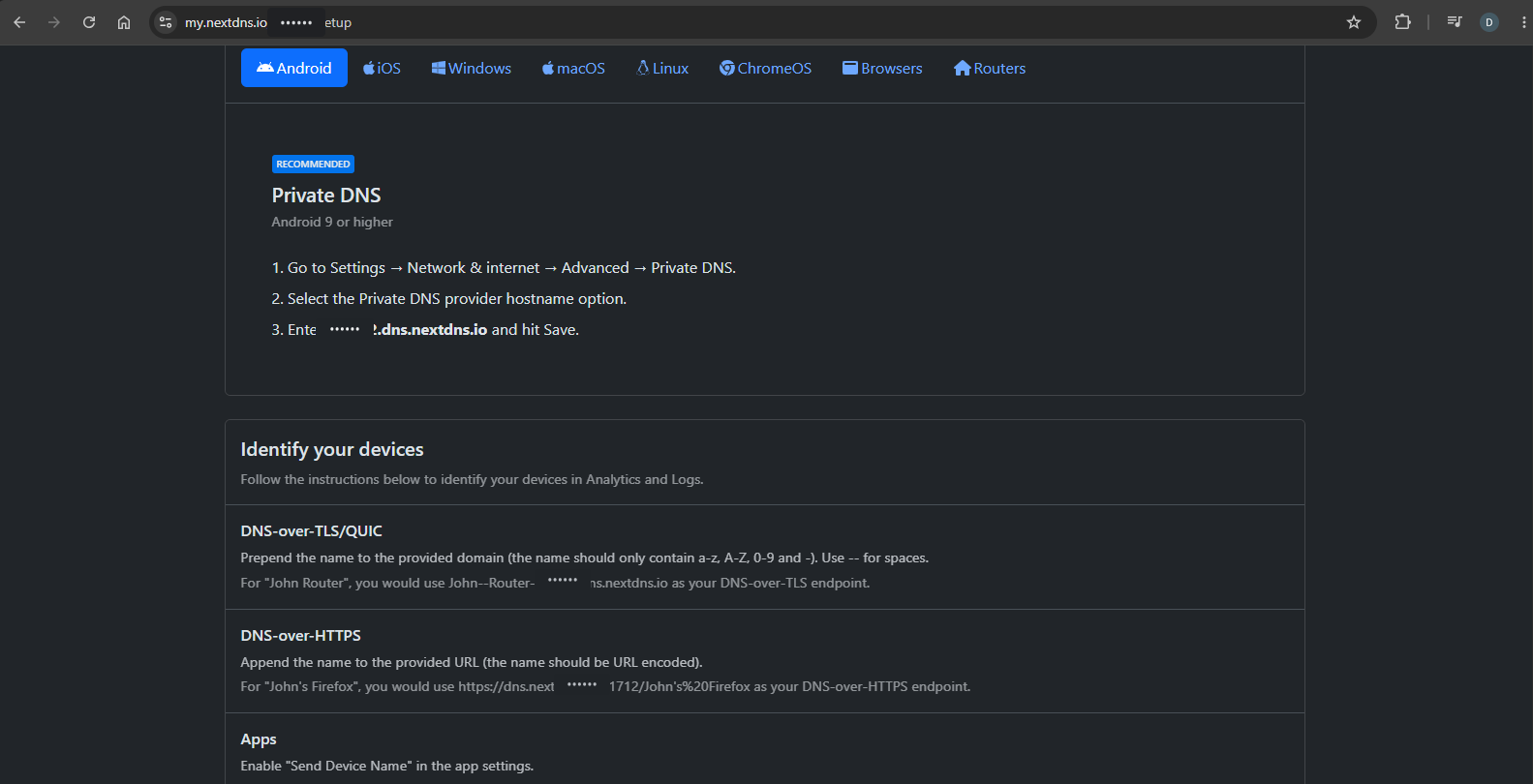Click 'Identify your devices' heading
1533x784 pixels.
click(x=332, y=449)
